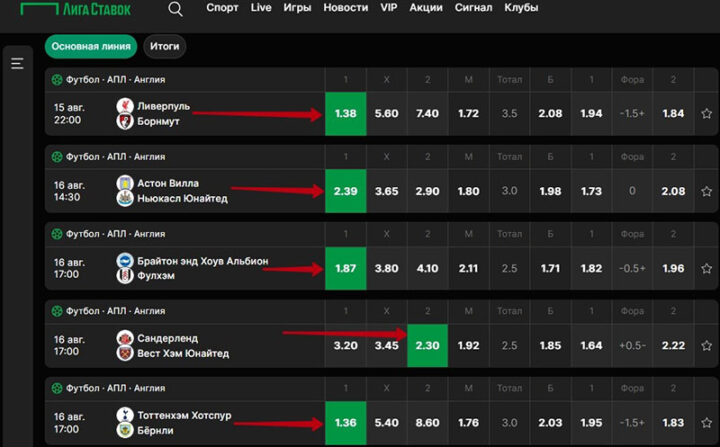This screenshot has height=447, width=720.
Task: Select Fulham win odds 4.10
Action: [428, 268]
